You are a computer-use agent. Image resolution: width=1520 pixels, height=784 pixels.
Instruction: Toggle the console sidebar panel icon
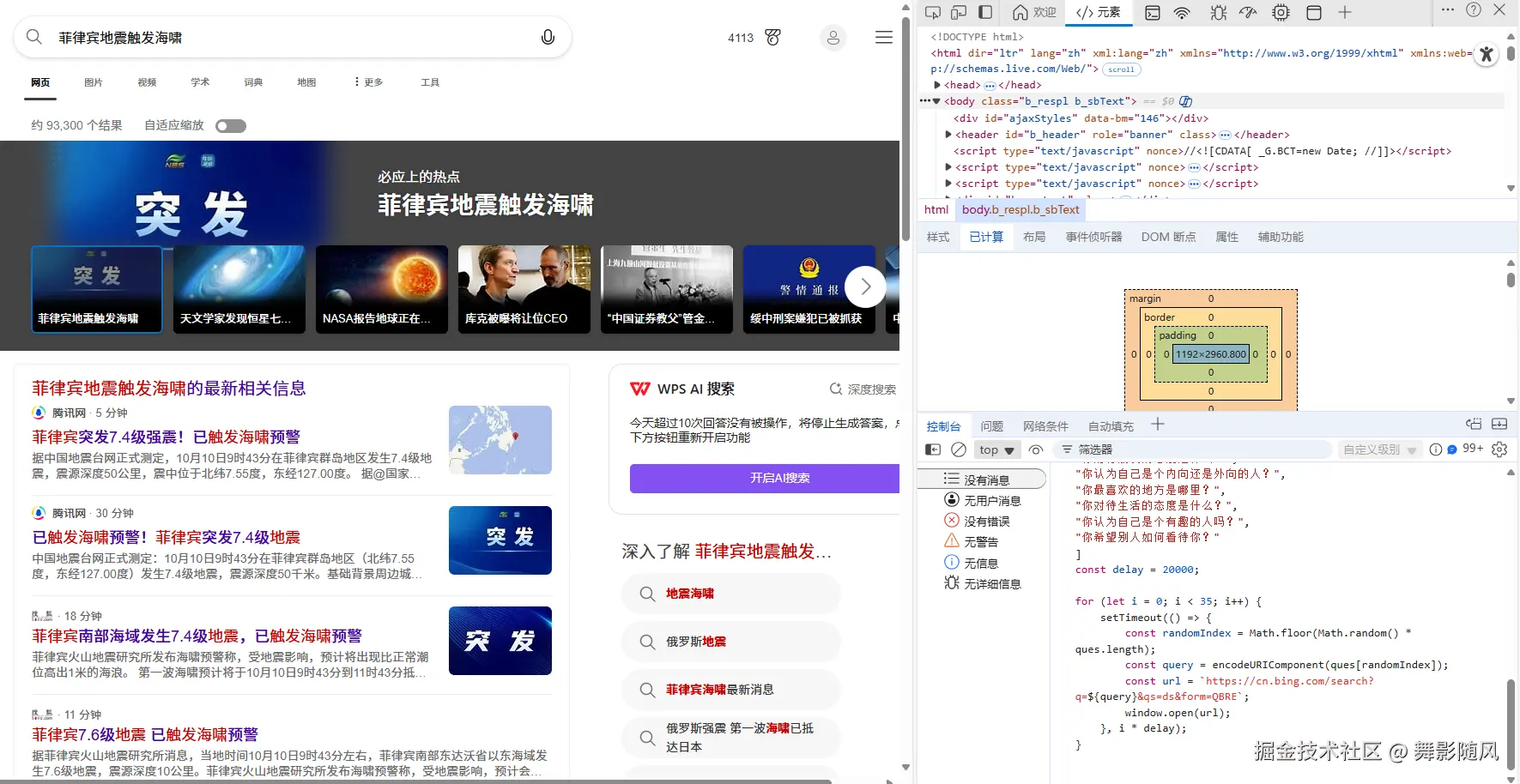click(933, 449)
